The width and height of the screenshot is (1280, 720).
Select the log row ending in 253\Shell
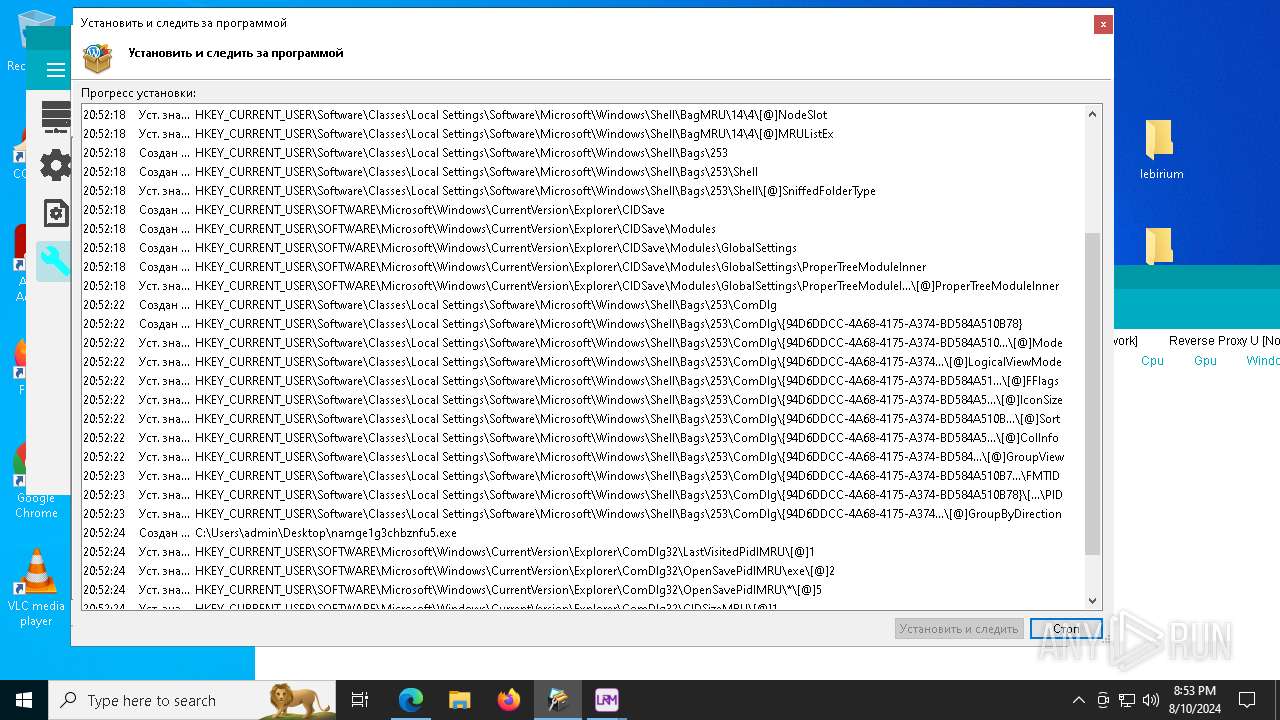coord(583,172)
